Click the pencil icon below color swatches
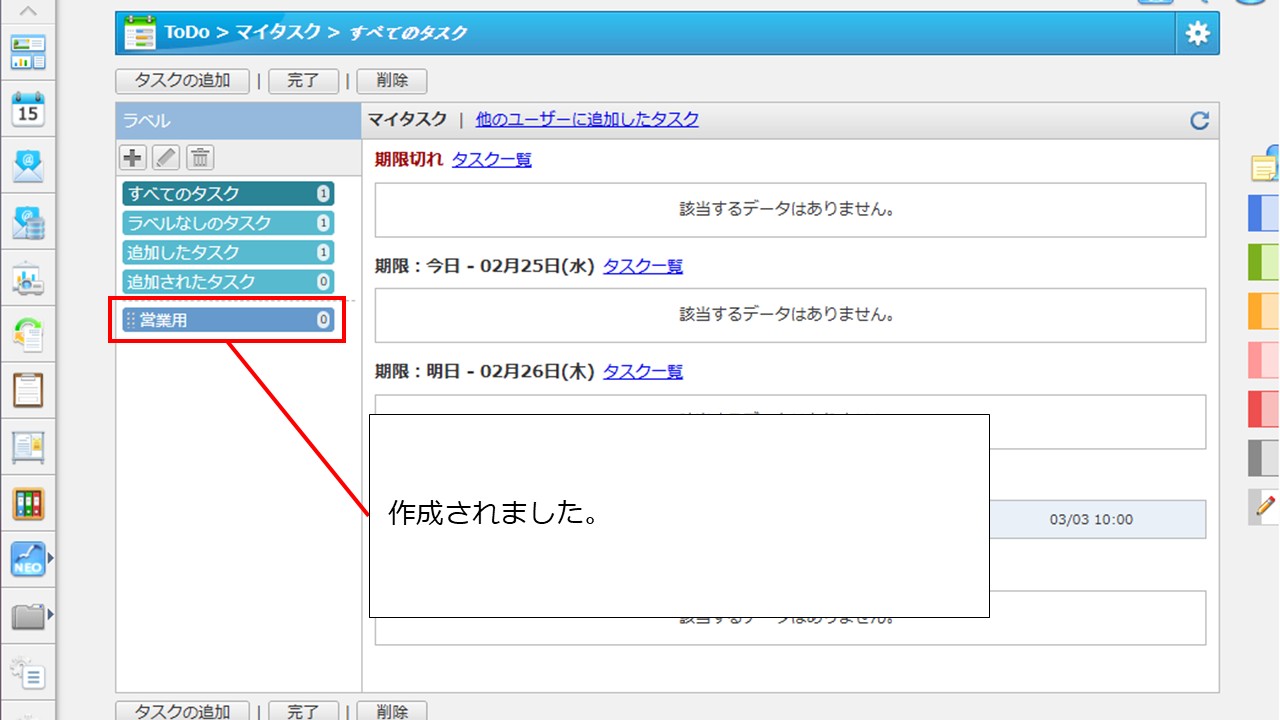The height and width of the screenshot is (720, 1280). coord(1265,507)
